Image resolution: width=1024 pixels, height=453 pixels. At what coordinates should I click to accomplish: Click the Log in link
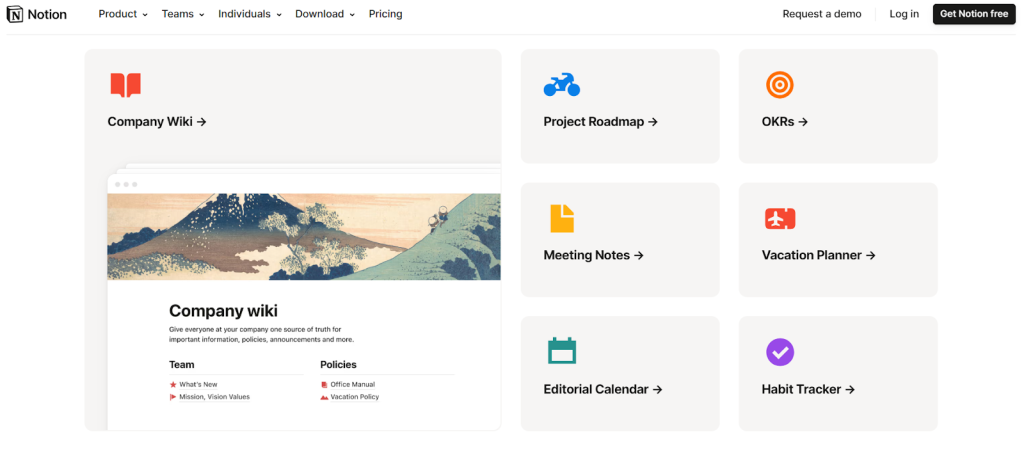904,14
